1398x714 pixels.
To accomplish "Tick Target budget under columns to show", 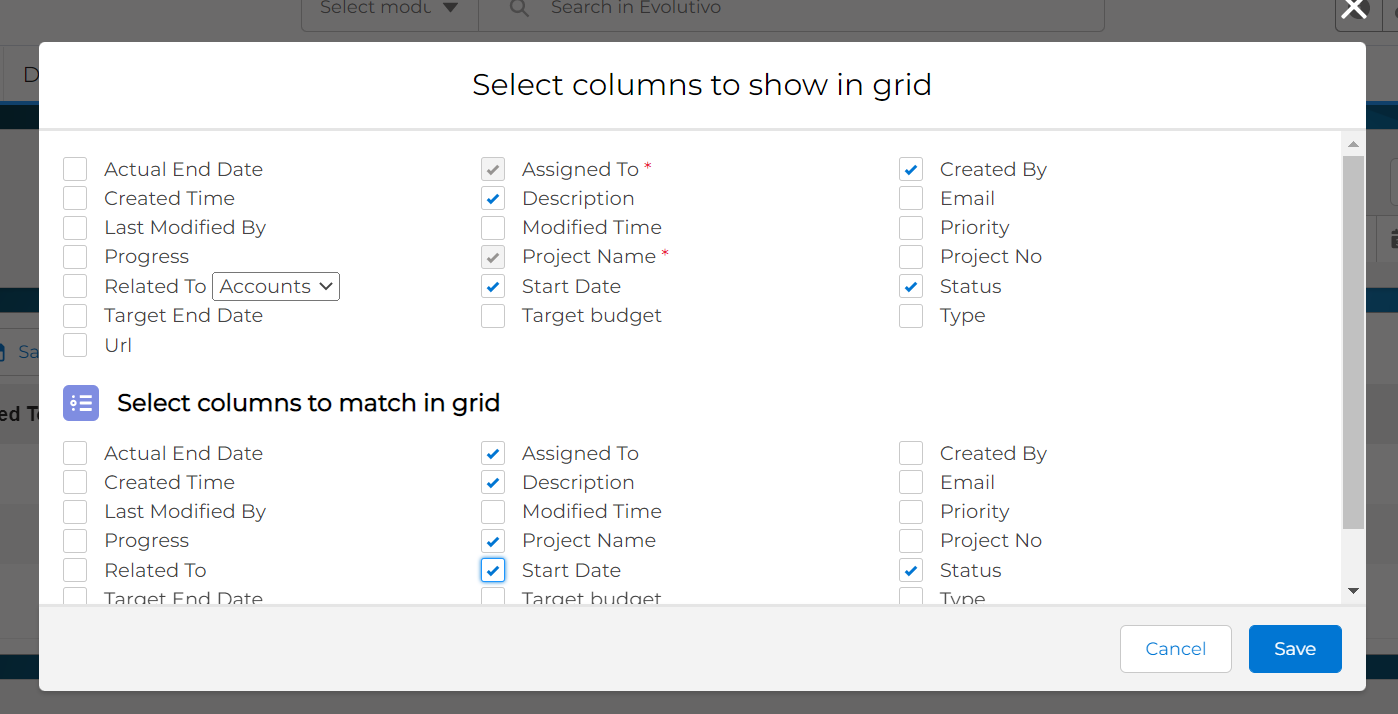I will pos(493,316).
